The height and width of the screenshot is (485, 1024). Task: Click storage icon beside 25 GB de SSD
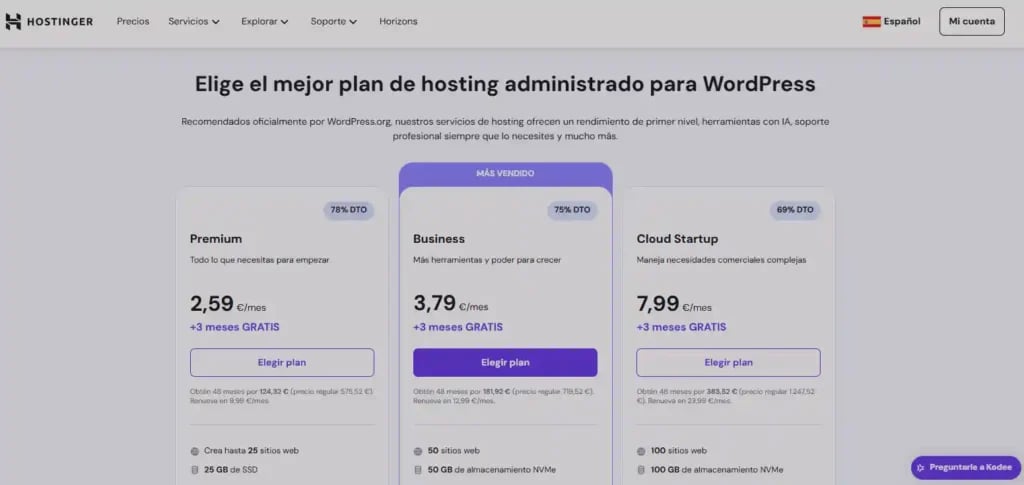tap(195, 469)
